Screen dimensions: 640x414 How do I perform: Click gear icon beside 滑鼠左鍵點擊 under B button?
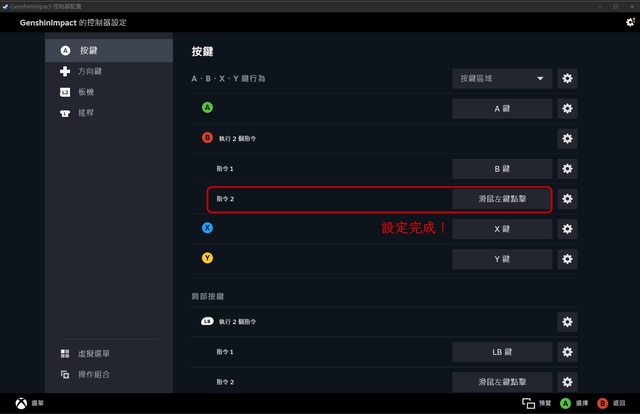pyautogui.click(x=567, y=199)
